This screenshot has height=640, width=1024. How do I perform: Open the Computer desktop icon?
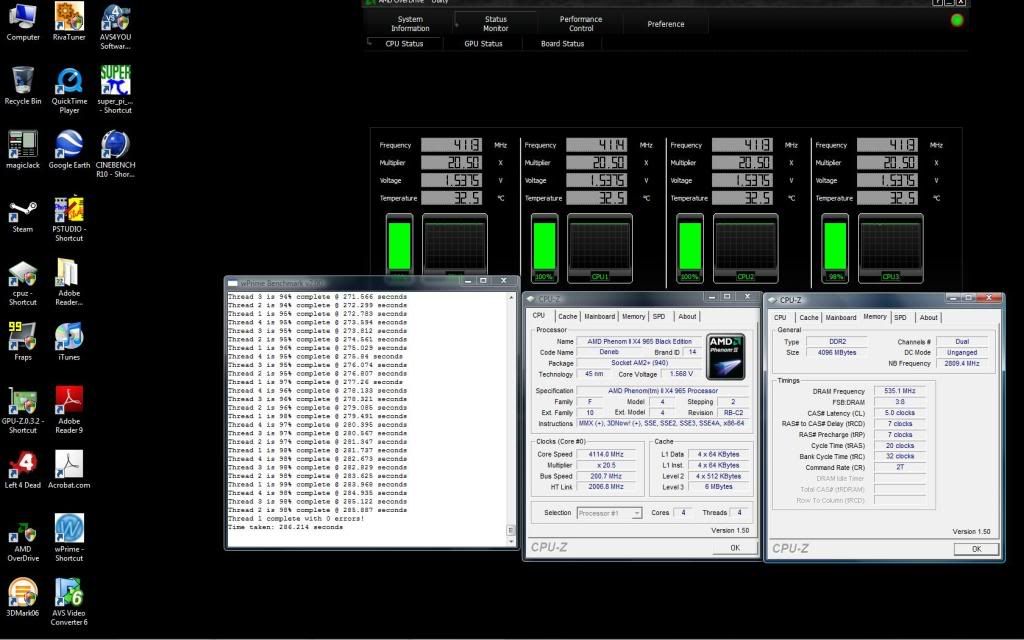pos(23,22)
